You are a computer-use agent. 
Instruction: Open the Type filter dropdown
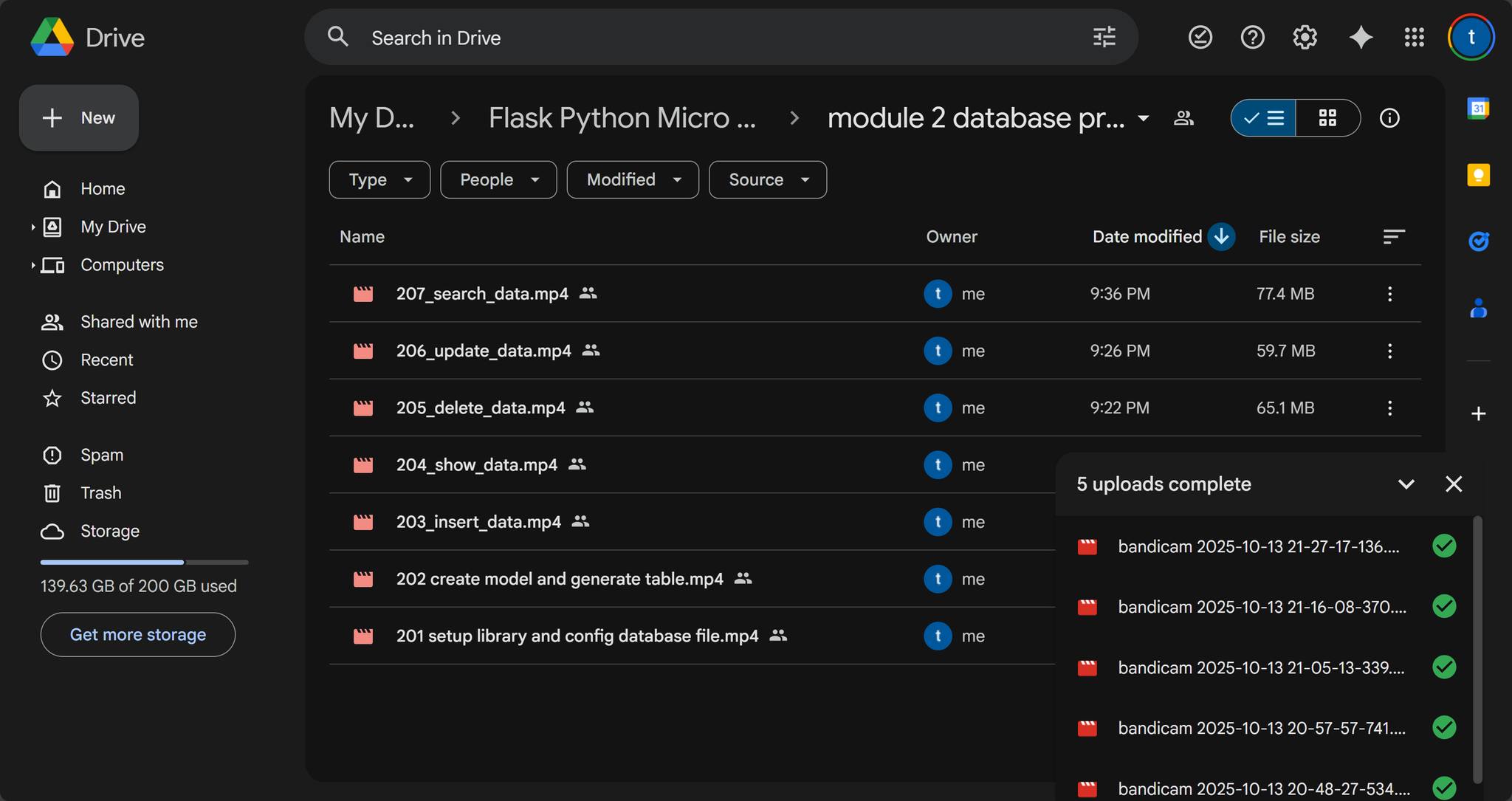click(x=379, y=179)
